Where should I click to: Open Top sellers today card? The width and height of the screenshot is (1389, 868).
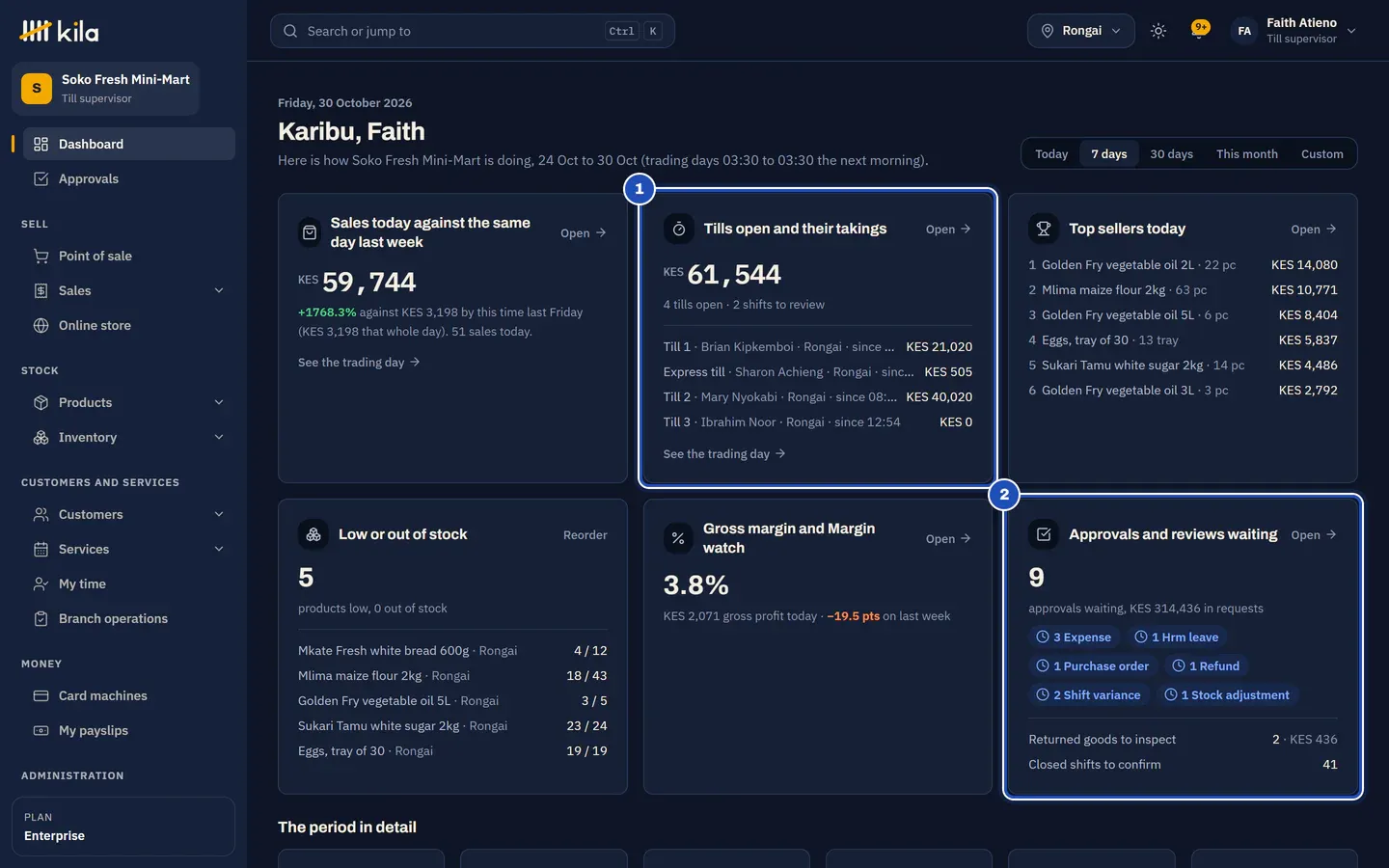click(x=1314, y=229)
